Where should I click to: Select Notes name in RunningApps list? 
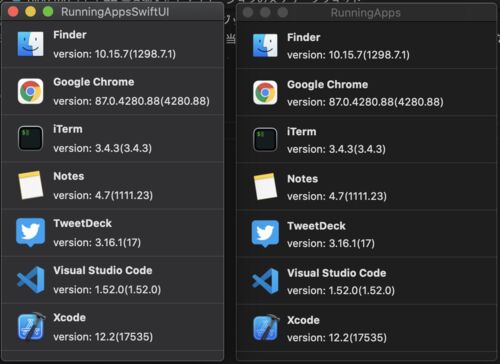click(302, 179)
